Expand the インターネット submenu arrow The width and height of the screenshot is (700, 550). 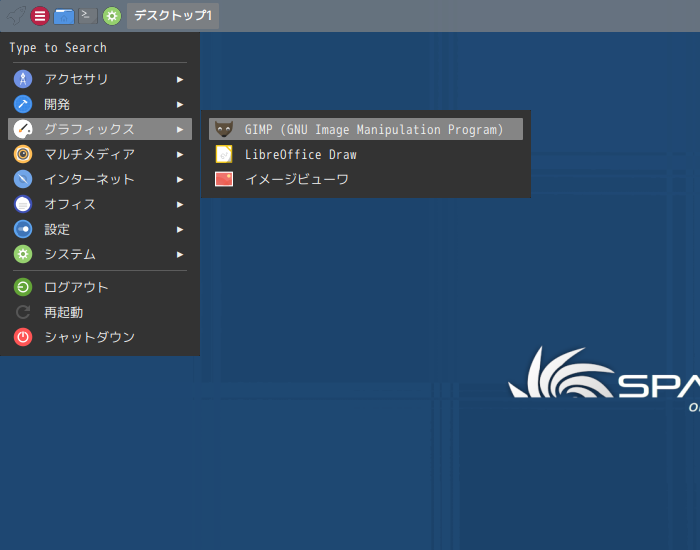[x=180, y=179]
